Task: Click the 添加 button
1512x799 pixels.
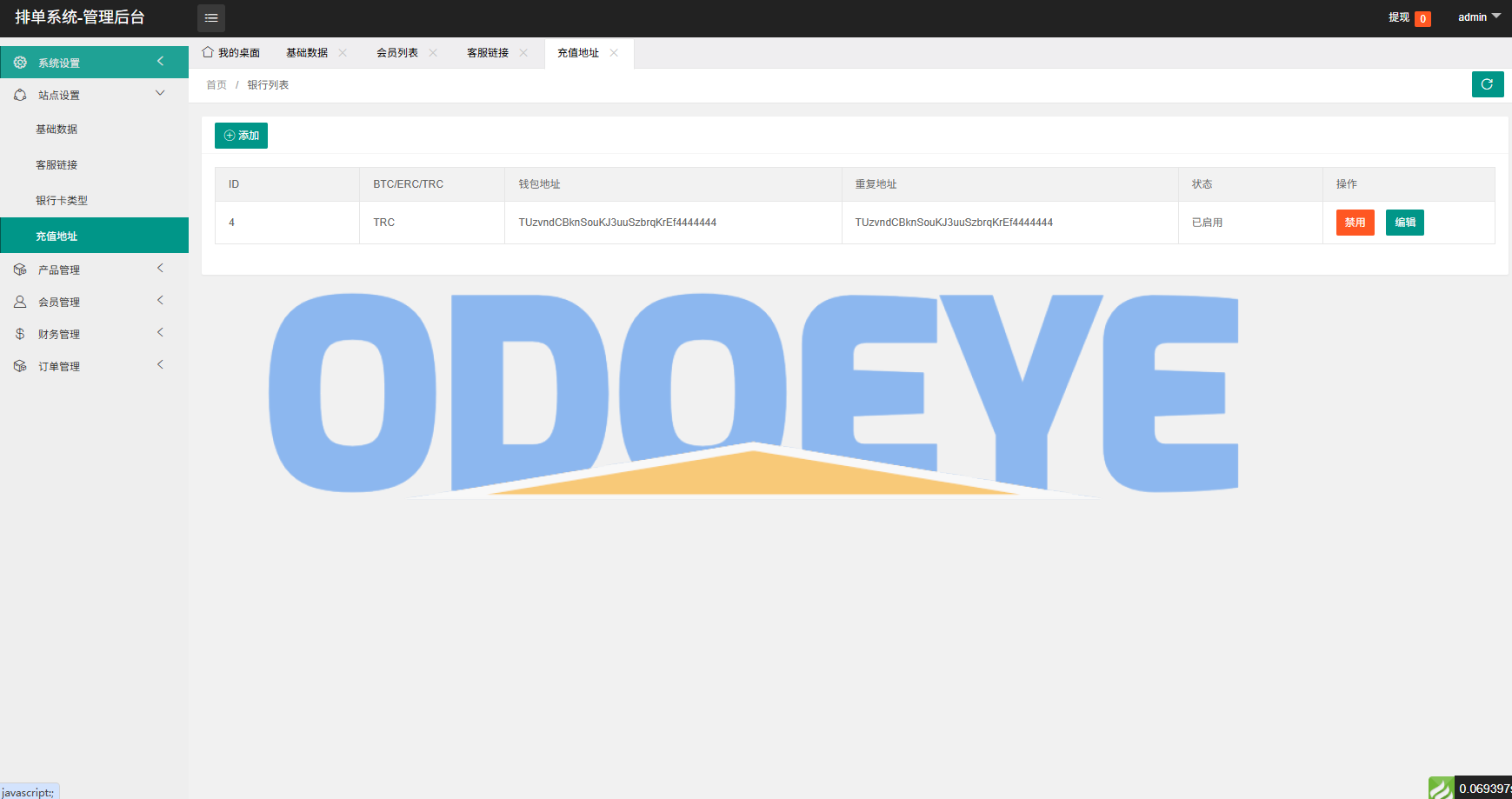Action: 241,136
